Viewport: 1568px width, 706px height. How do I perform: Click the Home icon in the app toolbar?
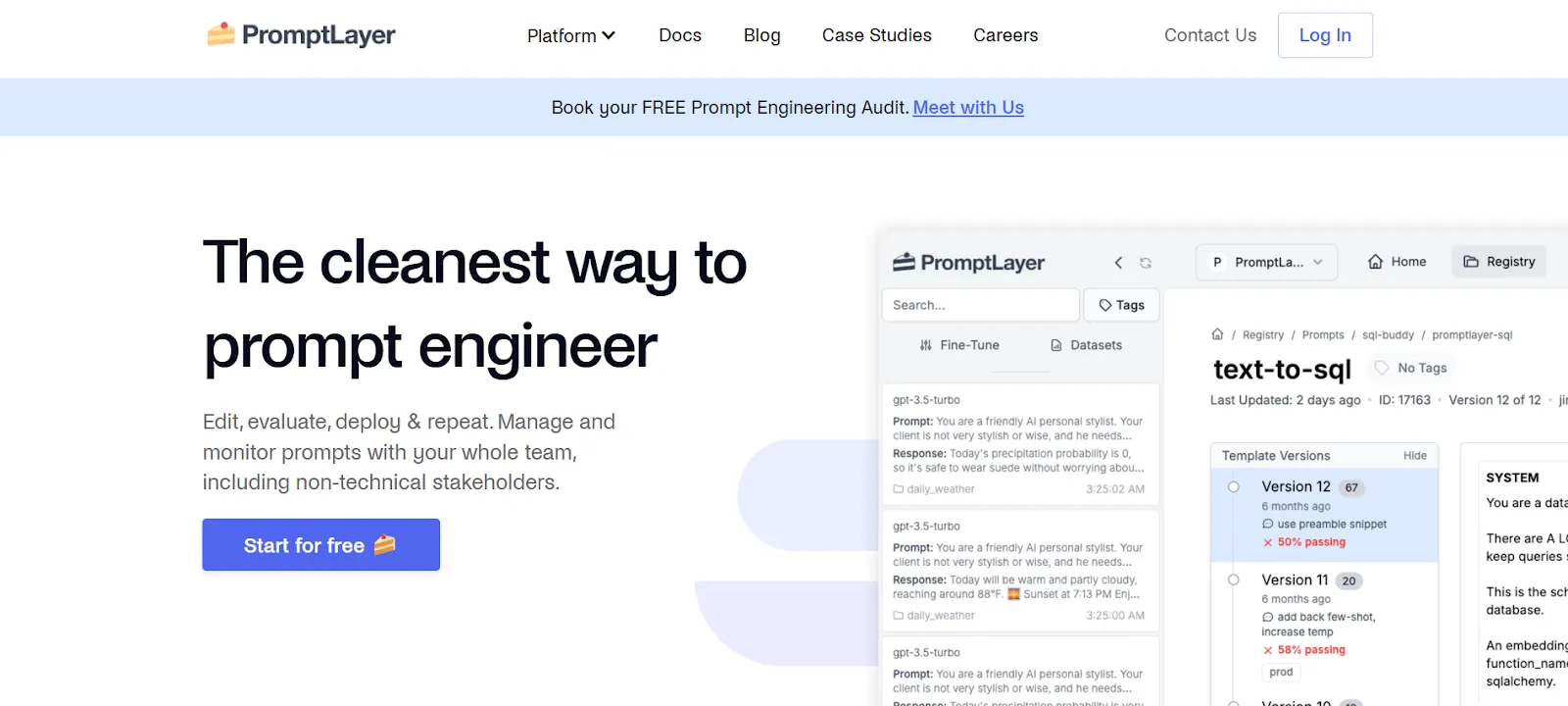click(x=1375, y=262)
